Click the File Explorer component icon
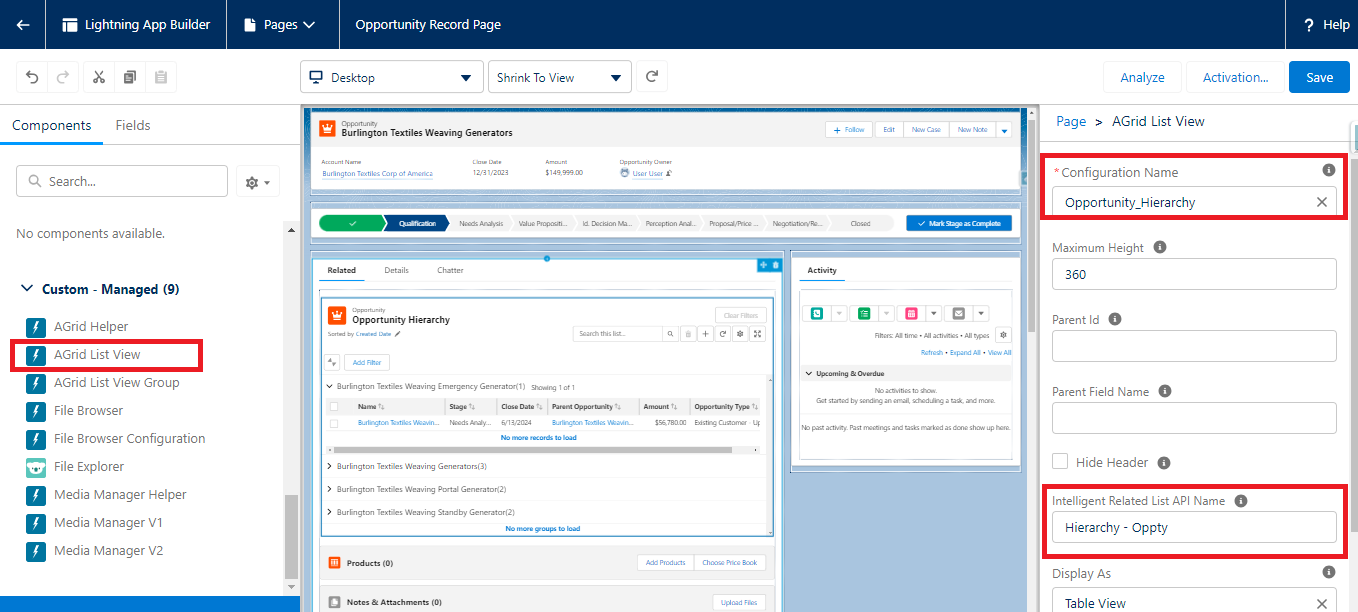1358x612 pixels. coord(36,467)
